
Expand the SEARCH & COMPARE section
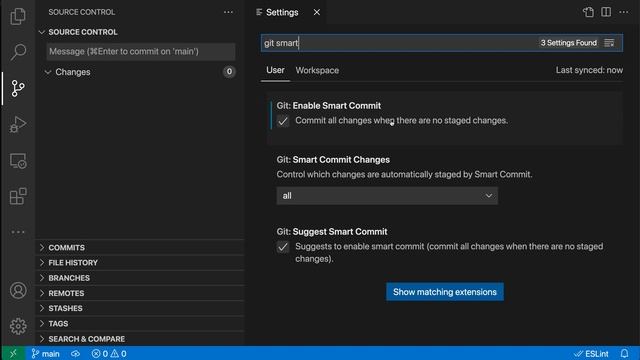140,339
